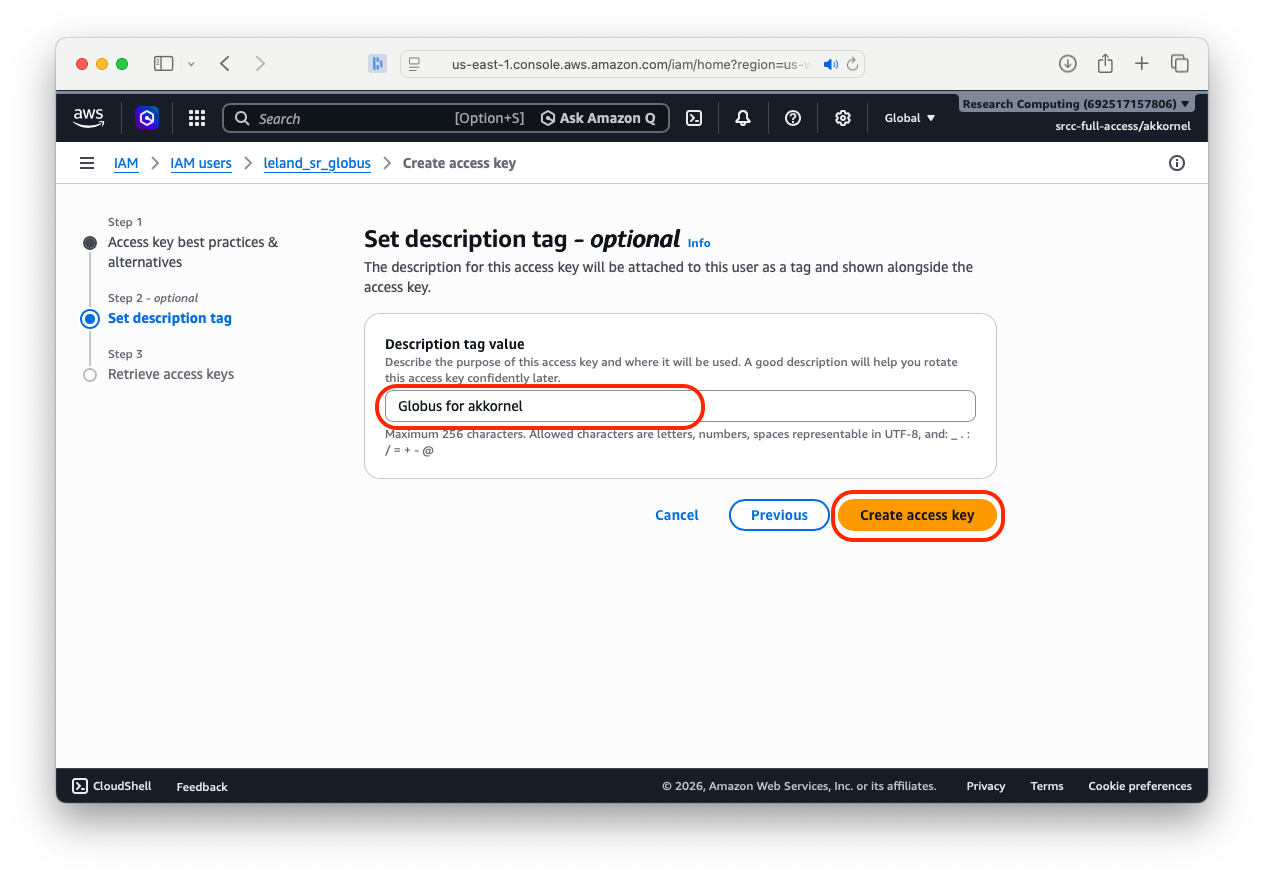Open the Safari sidebar dropdown chevron
This screenshot has width=1264, height=877.
pyautogui.click(x=191, y=64)
